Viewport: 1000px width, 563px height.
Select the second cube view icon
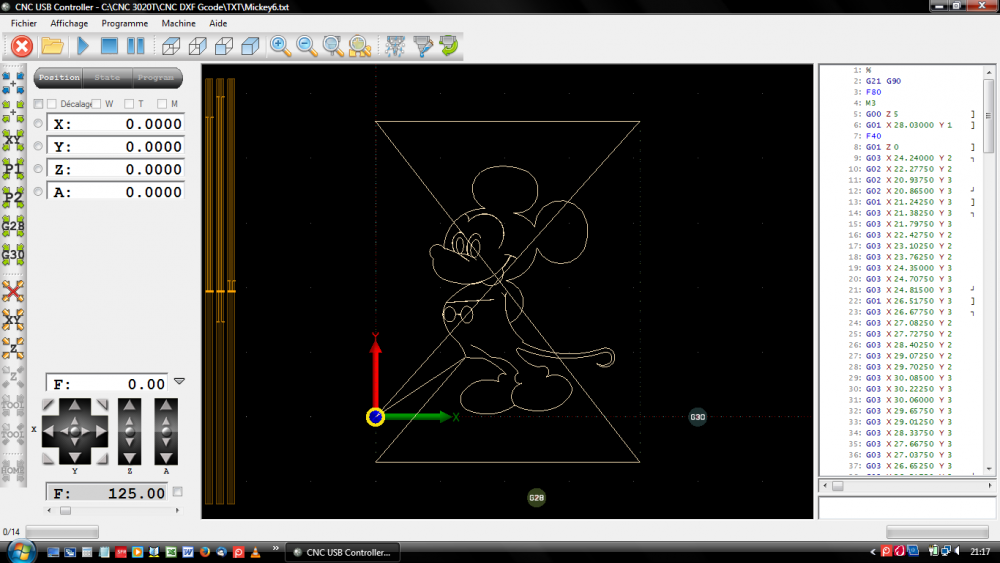pyautogui.click(x=198, y=46)
